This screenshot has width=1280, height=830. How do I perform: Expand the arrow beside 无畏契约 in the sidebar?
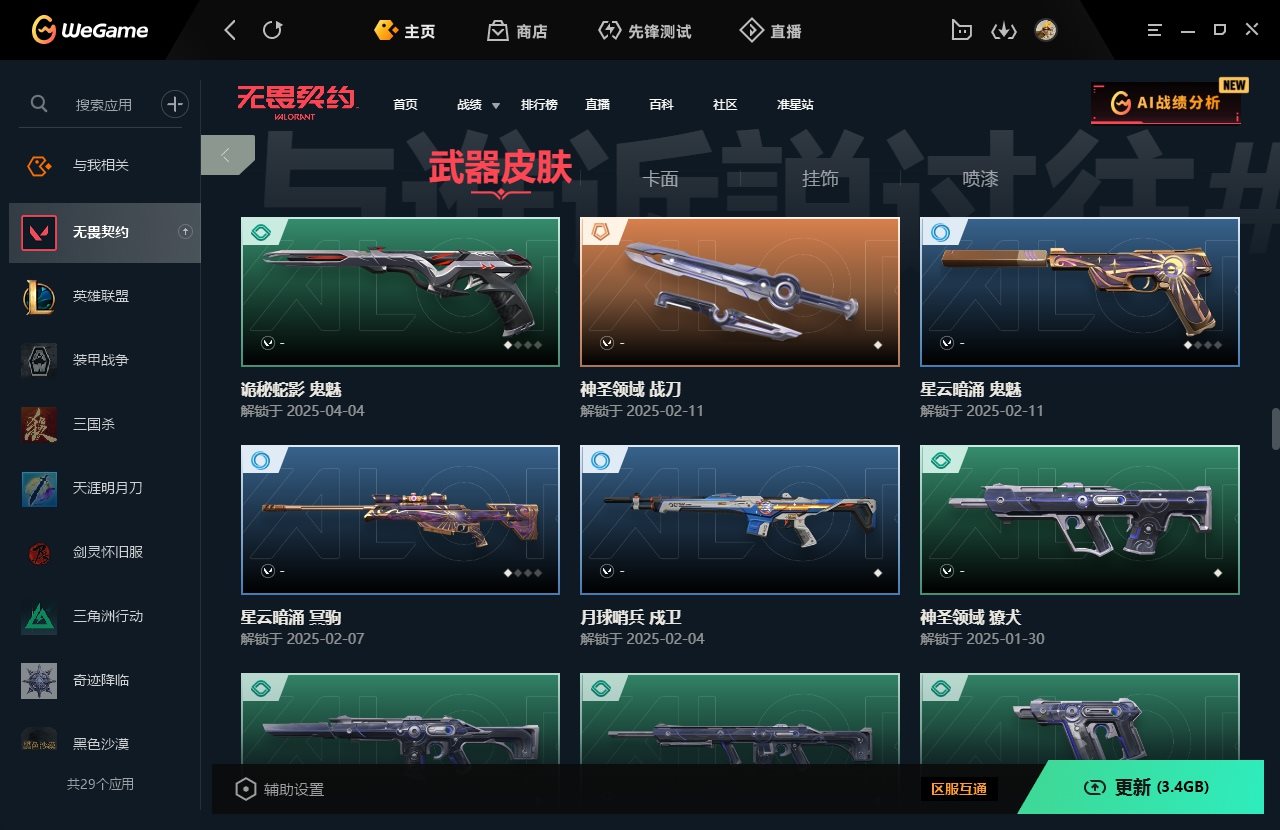pyautogui.click(x=185, y=232)
